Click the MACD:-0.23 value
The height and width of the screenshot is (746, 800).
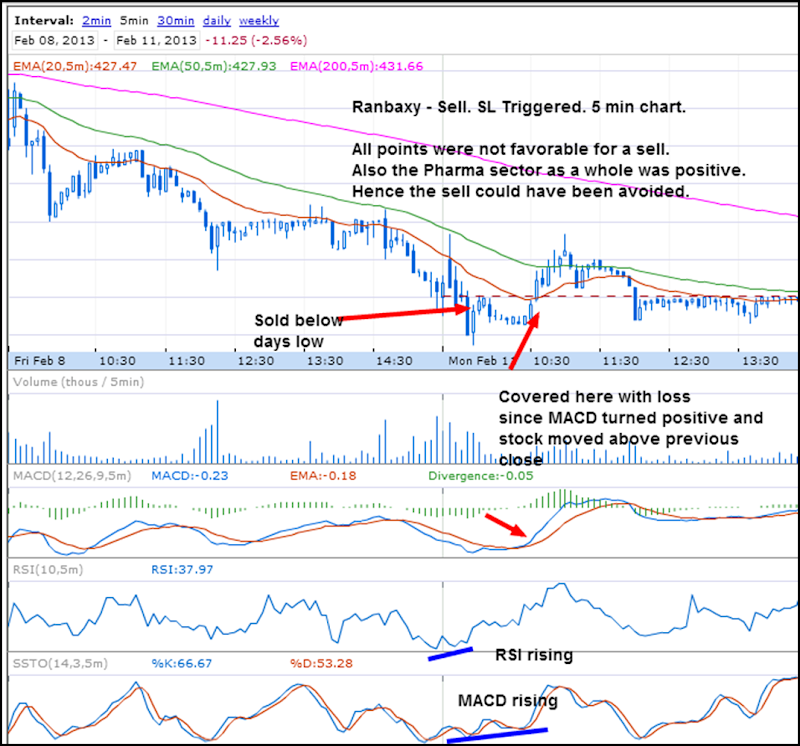[190, 476]
